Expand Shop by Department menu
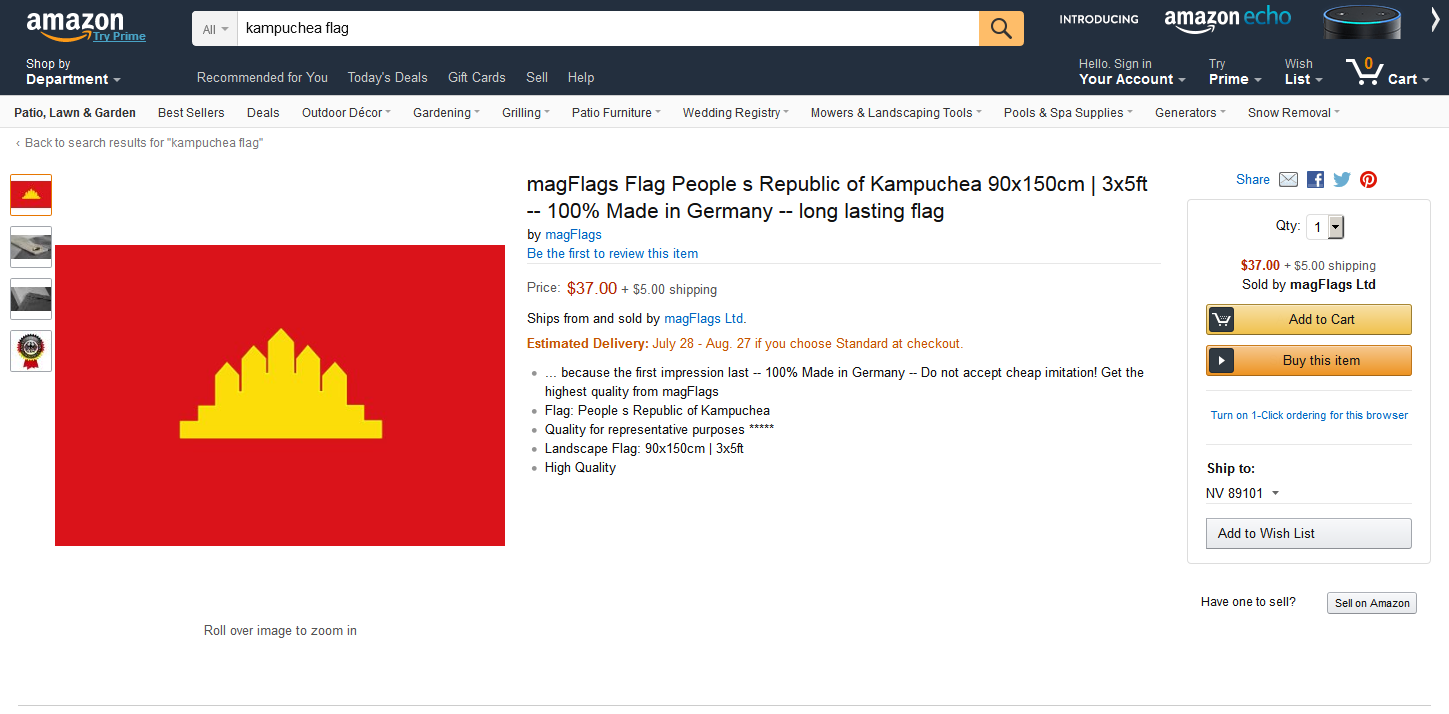The height and width of the screenshot is (714, 1449). click(x=73, y=72)
